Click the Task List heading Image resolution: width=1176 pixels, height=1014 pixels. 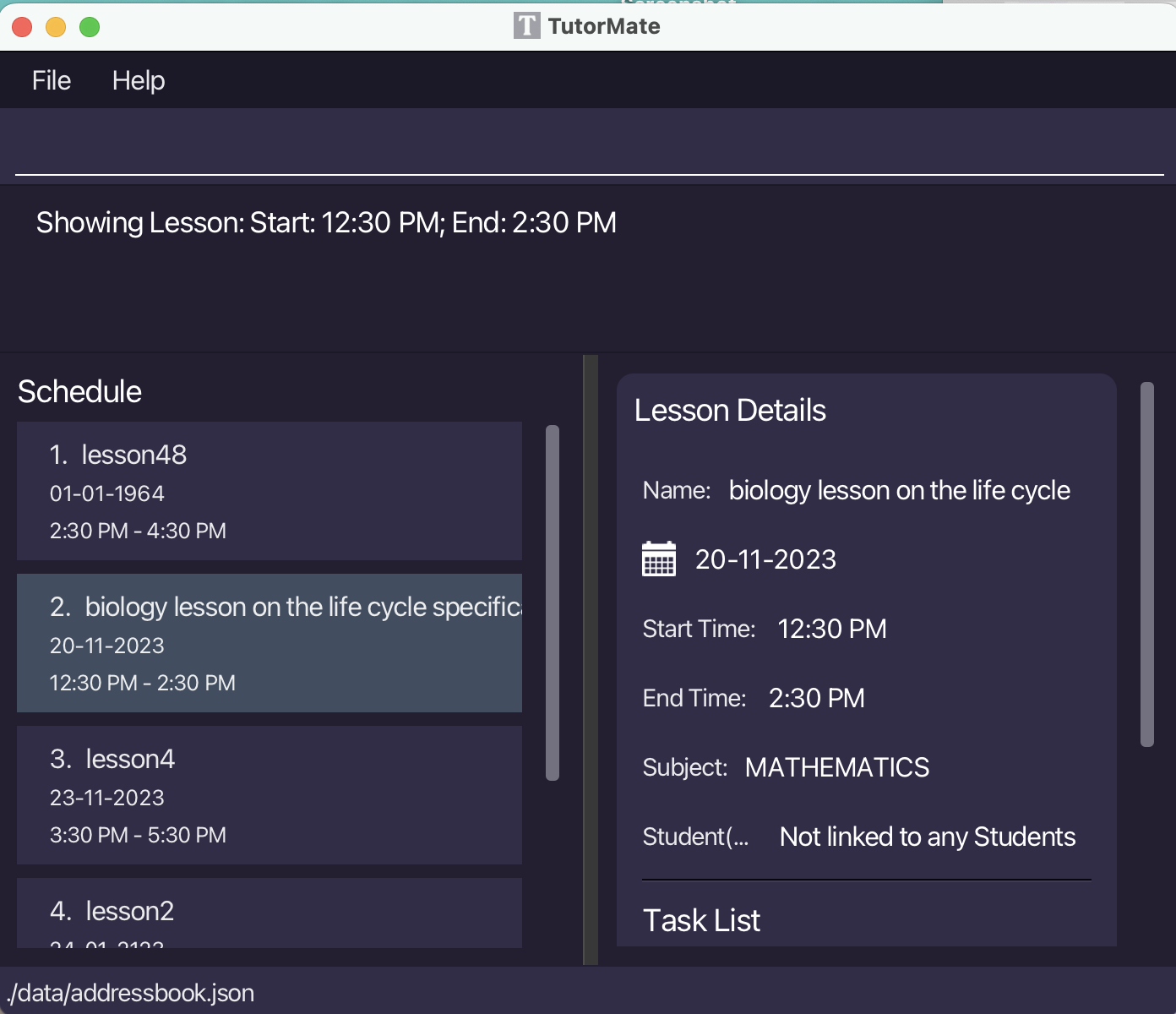(x=701, y=920)
